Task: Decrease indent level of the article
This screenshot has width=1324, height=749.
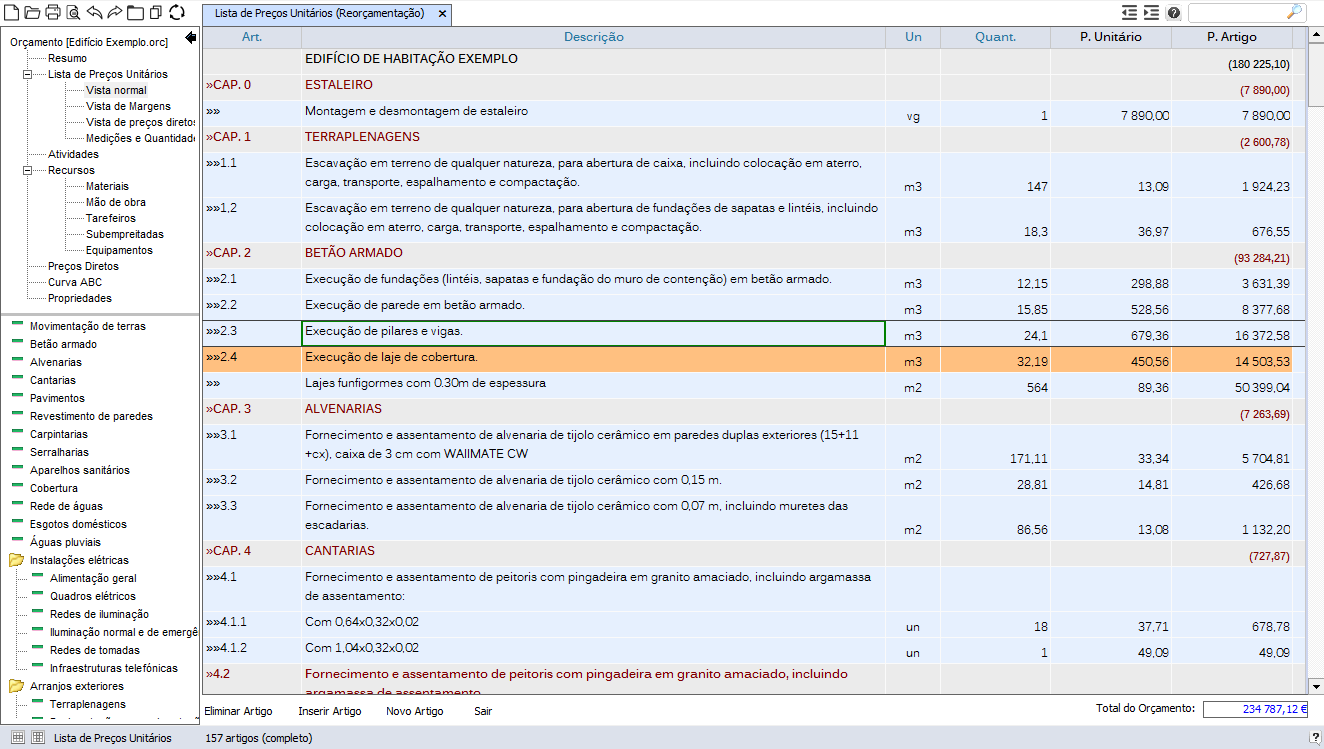Action: tap(1130, 13)
